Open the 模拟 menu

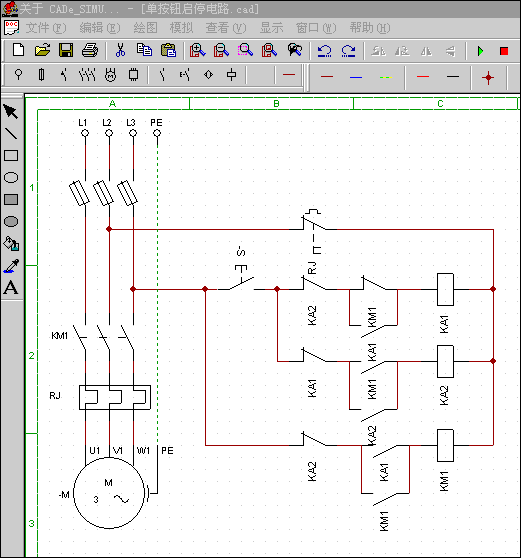coord(181,28)
